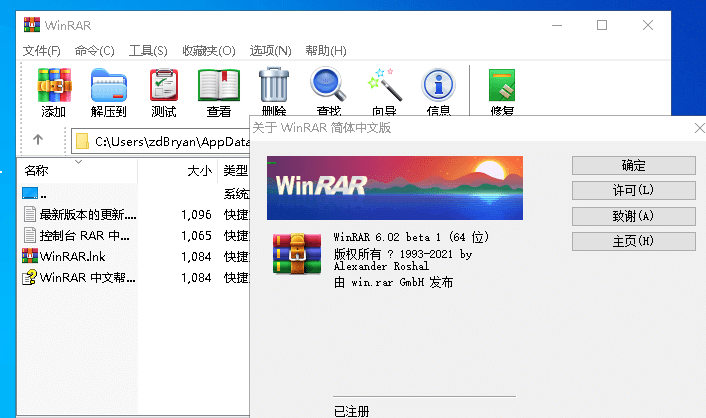Click the 确定 button in About dialog
Screen dimensions: 706x418
click(633, 165)
